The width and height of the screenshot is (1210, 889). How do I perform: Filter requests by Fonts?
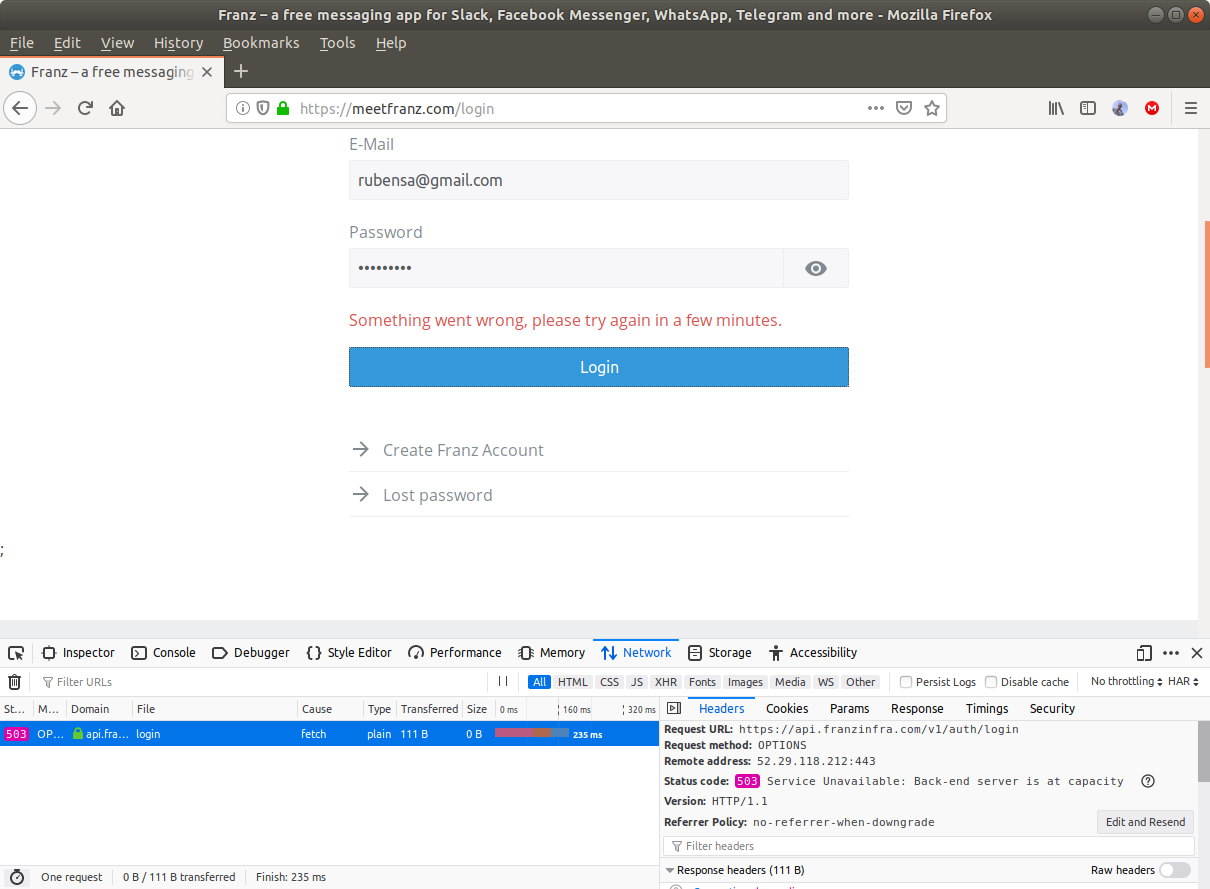click(703, 682)
